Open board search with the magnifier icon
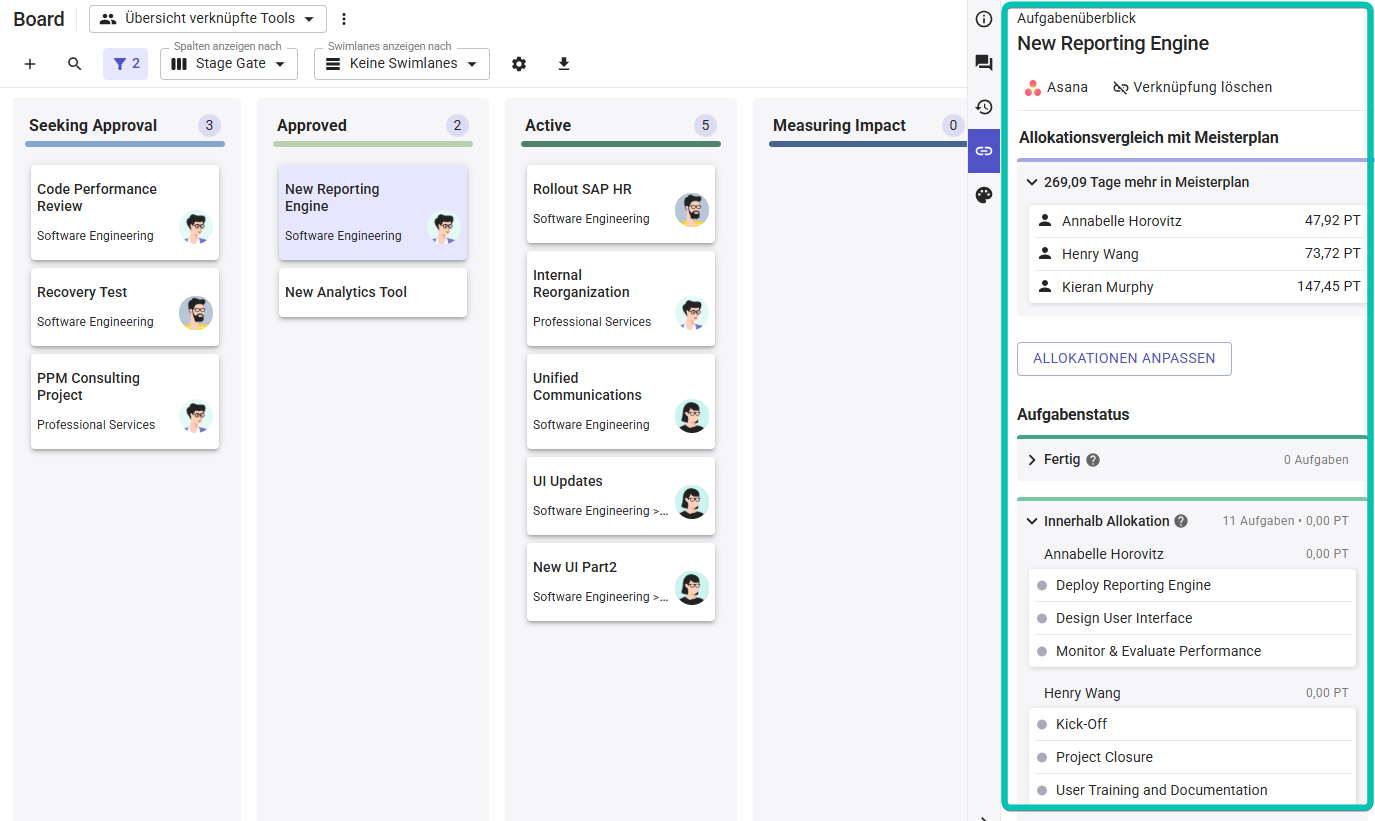This screenshot has width=1375, height=821. coord(74,63)
